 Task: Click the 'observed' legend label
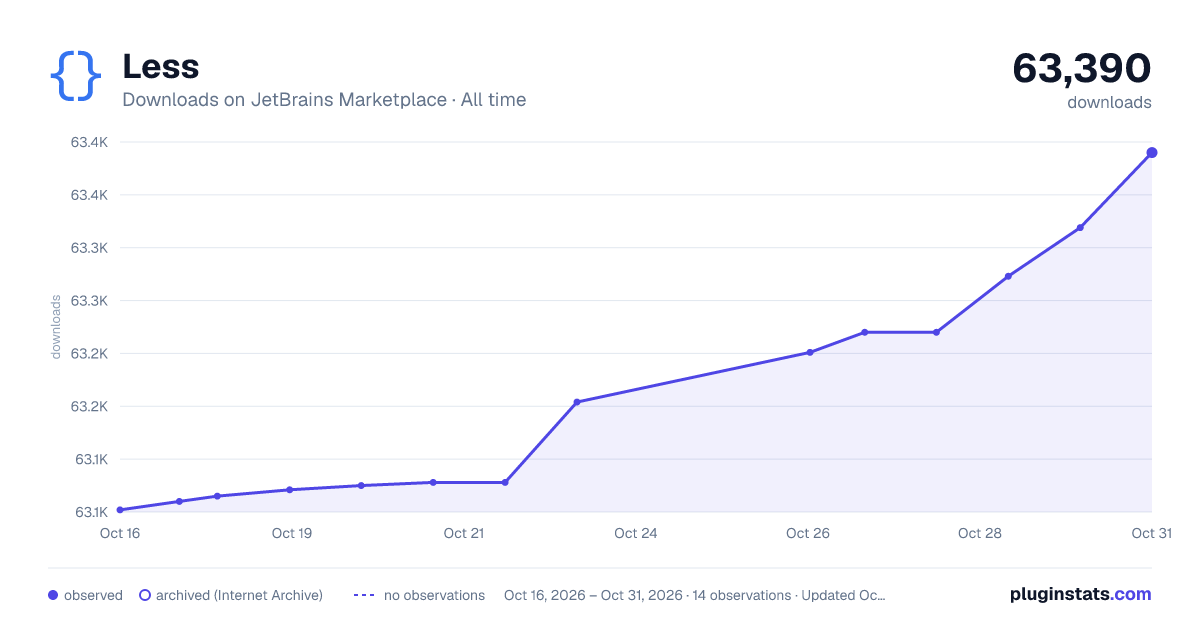coord(93,595)
